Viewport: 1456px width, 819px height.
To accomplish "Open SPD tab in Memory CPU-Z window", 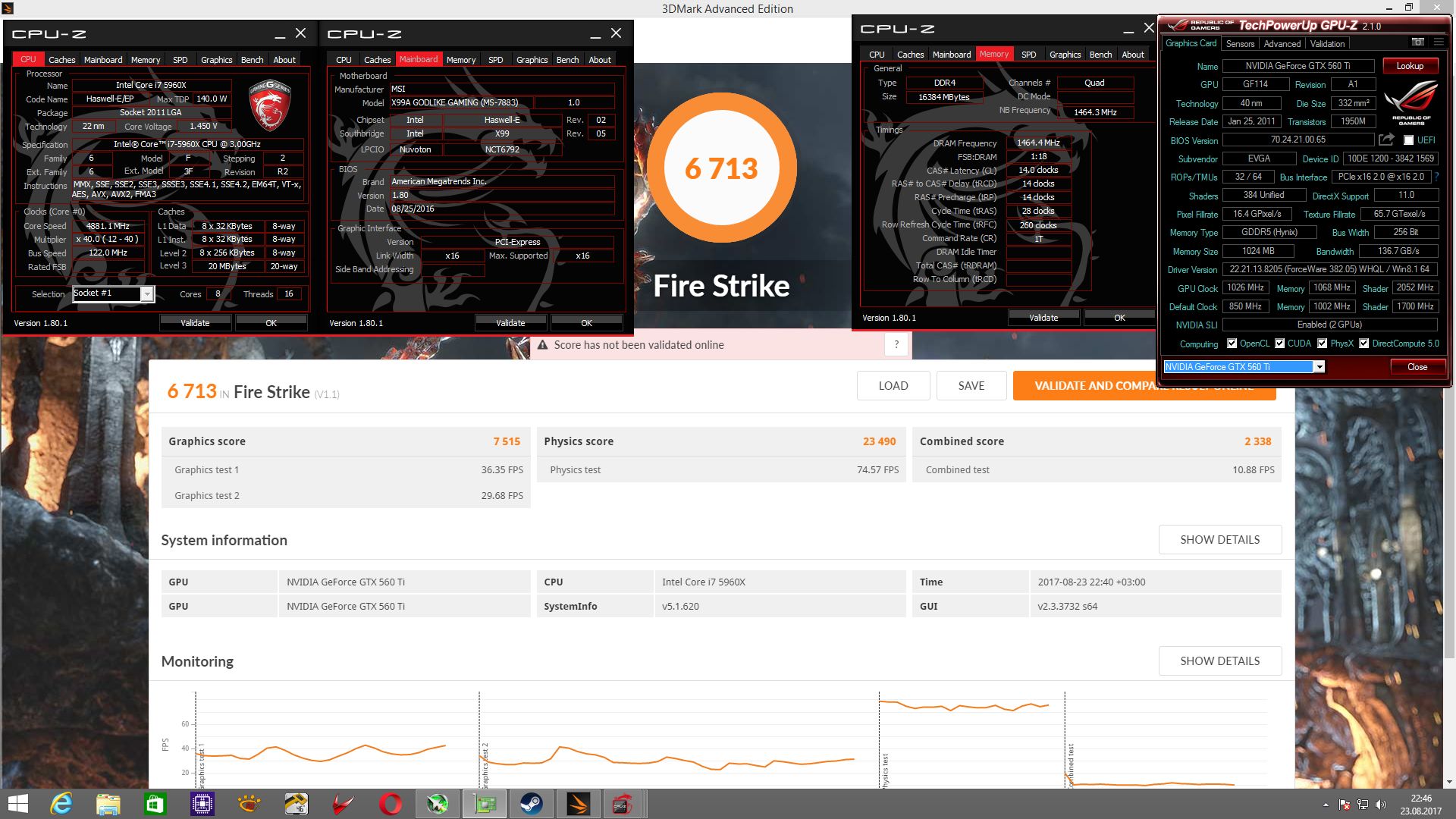I will pos(1028,55).
